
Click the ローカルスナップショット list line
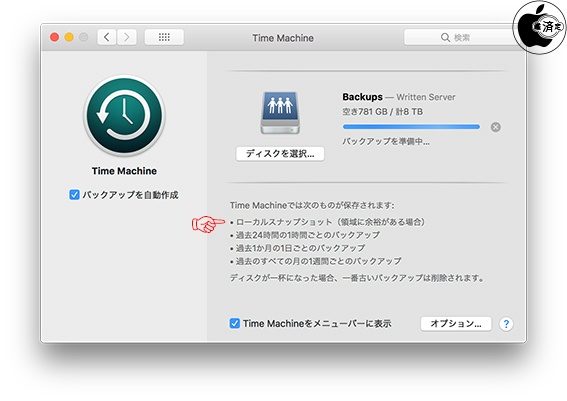click(327, 222)
